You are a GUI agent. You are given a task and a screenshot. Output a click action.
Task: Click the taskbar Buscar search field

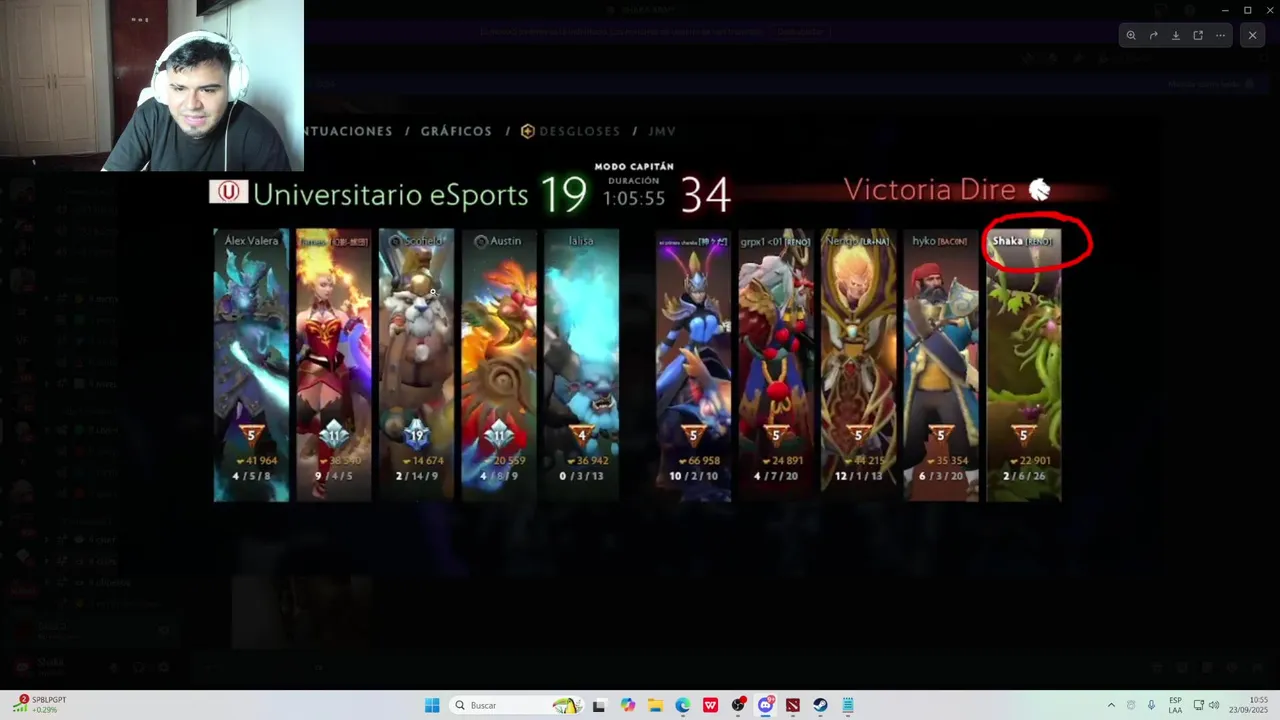point(515,705)
